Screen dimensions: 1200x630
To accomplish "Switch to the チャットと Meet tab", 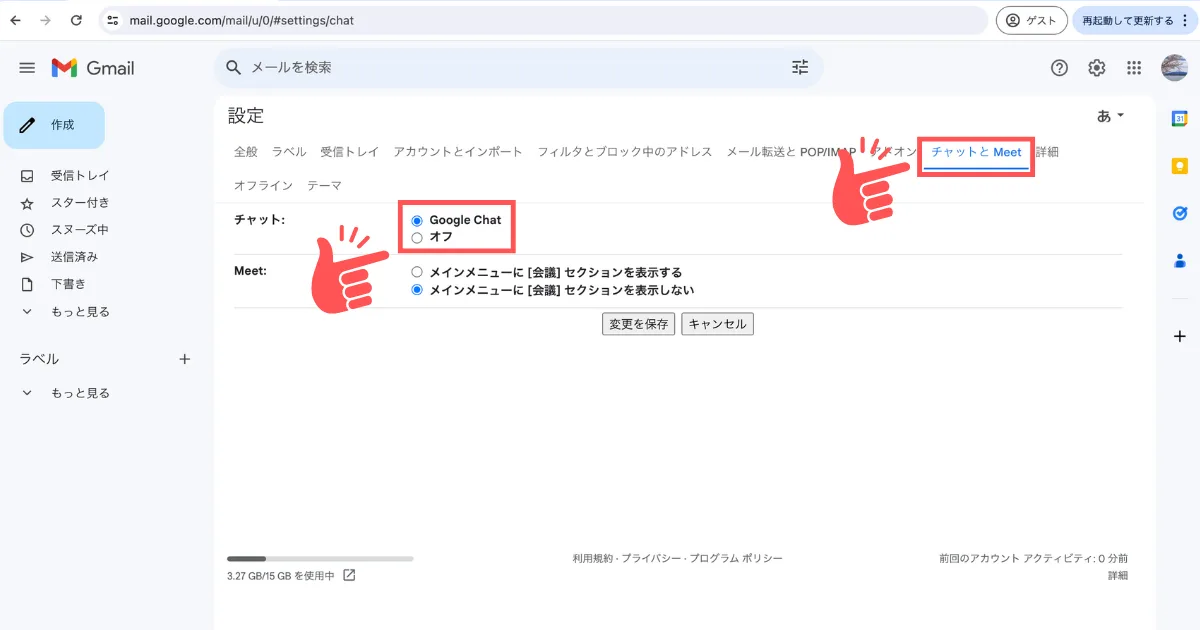I will coord(976,152).
